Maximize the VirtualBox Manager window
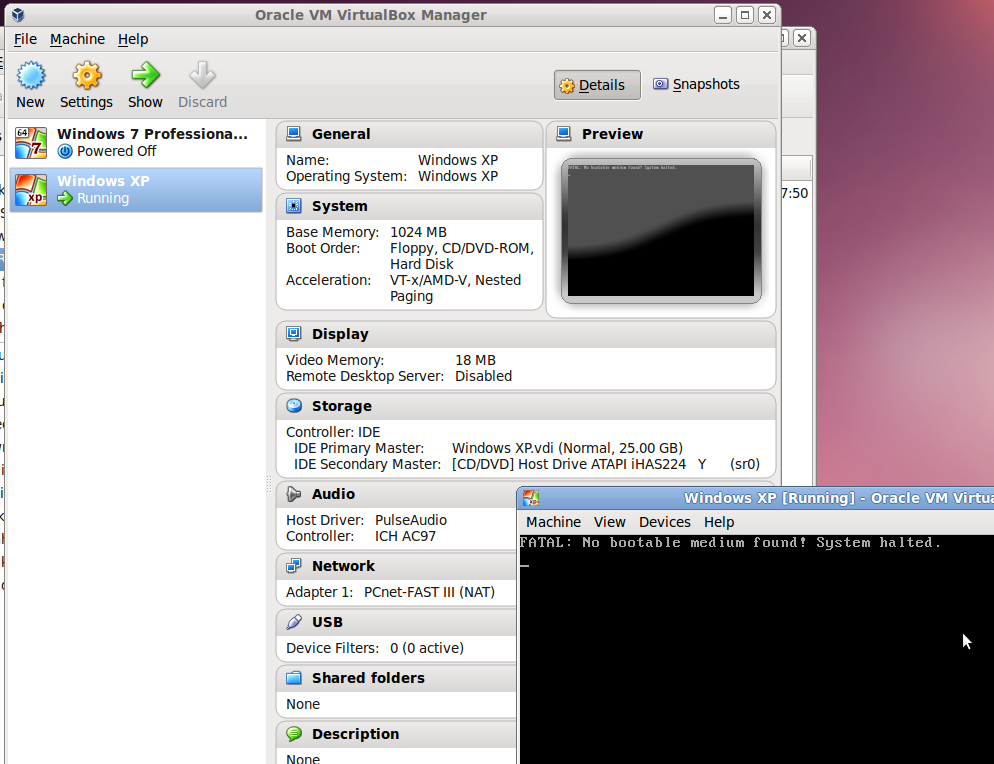Viewport: 994px width, 764px height. (745, 15)
